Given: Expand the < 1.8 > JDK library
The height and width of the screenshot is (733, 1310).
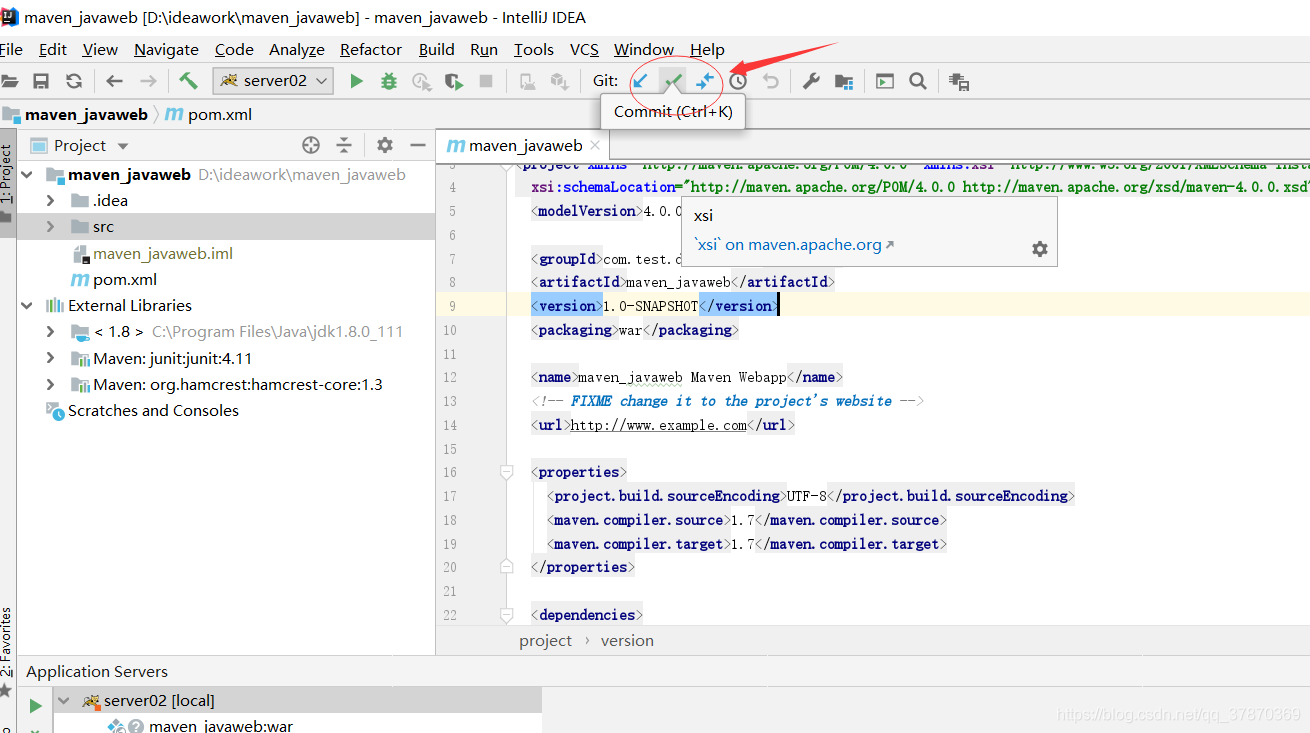Looking at the screenshot, I should (50, 332).
